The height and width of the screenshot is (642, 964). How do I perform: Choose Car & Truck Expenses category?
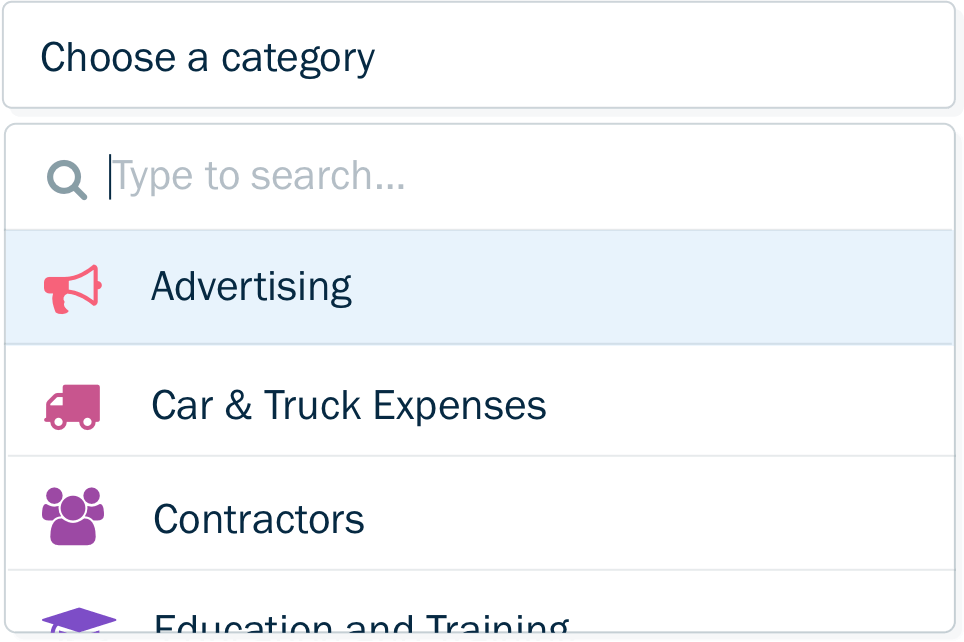click(348, 405)
